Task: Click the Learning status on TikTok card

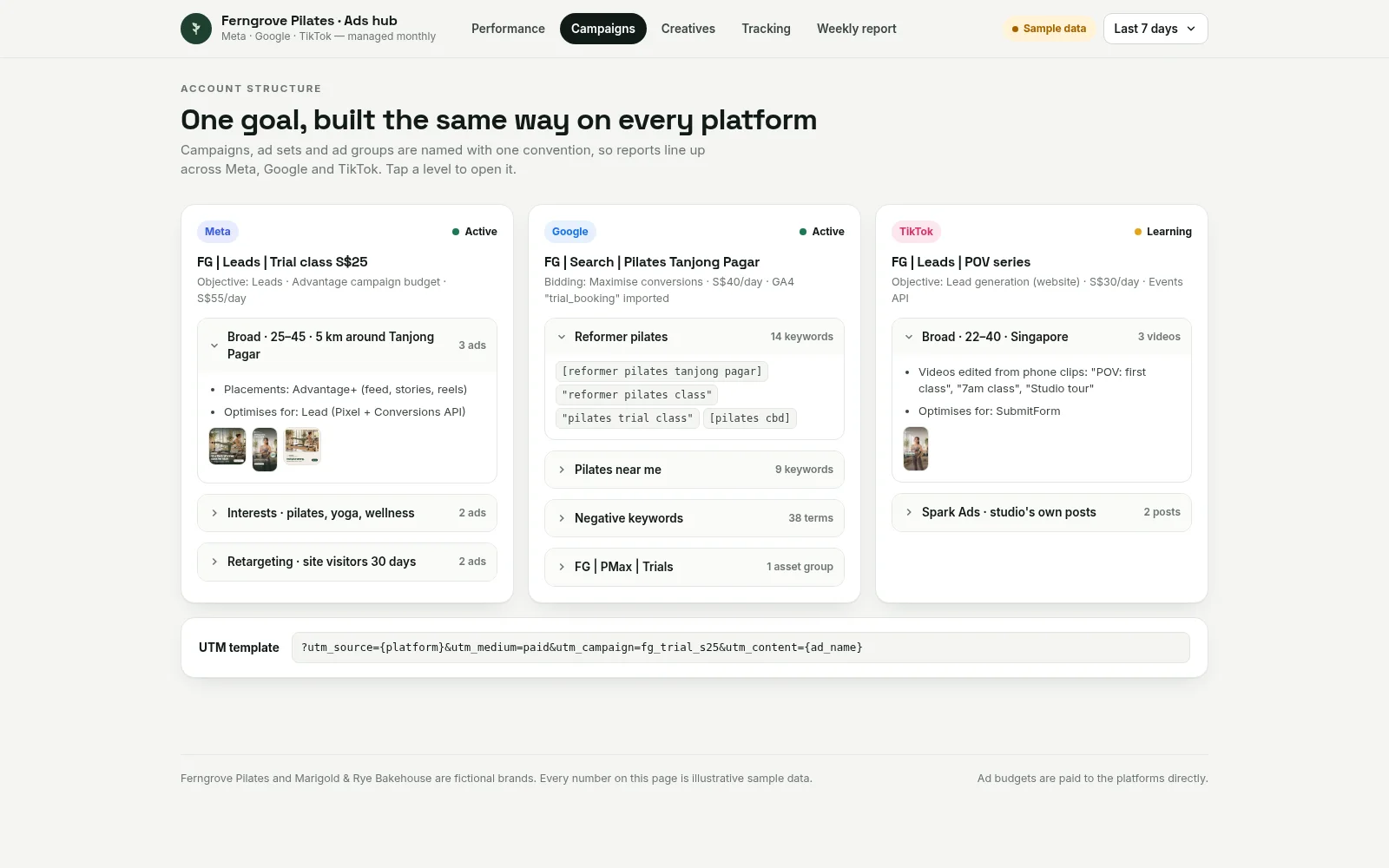Action: coord(1162,232)
